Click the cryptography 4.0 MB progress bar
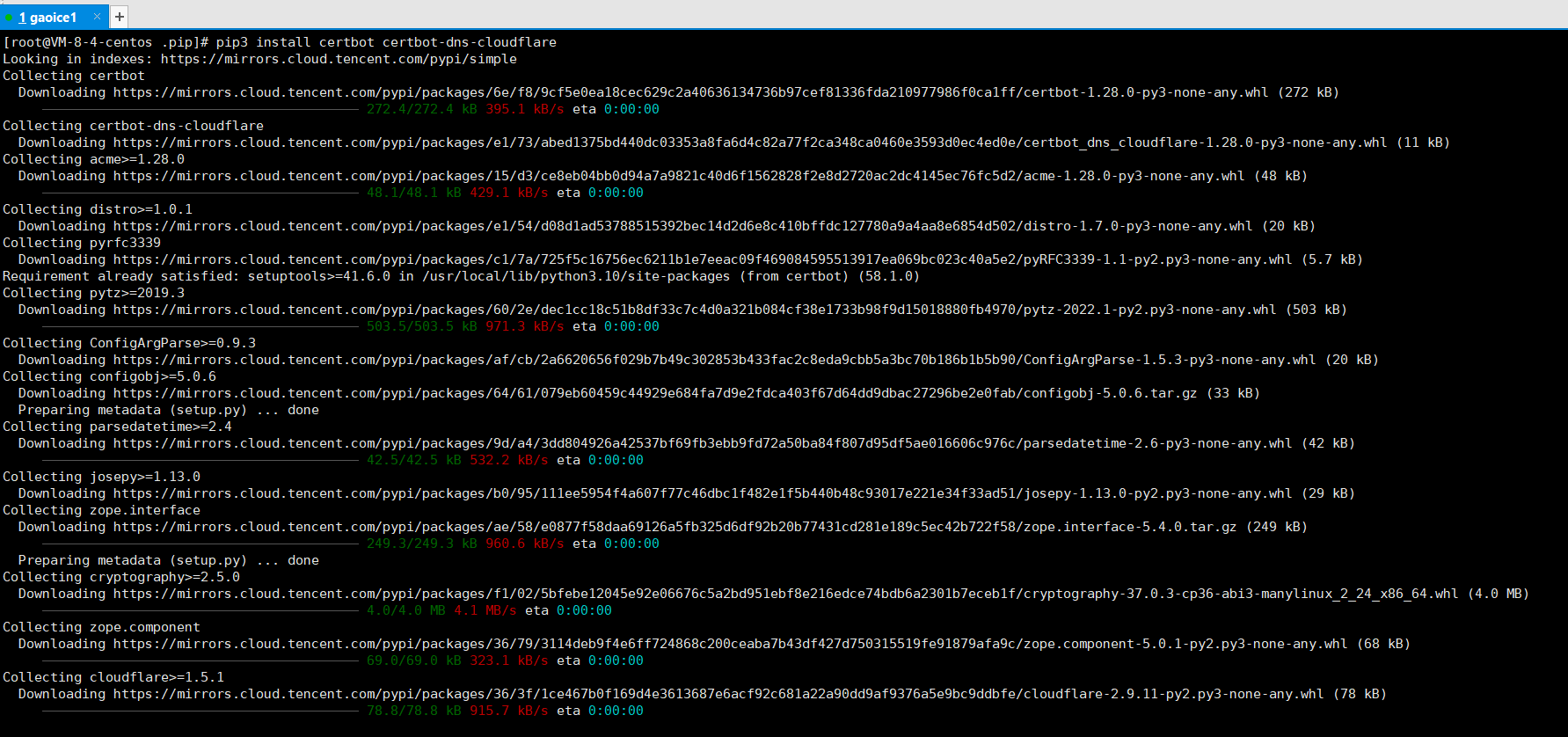The image size is (1568, 737). click(x=187, y=611)
